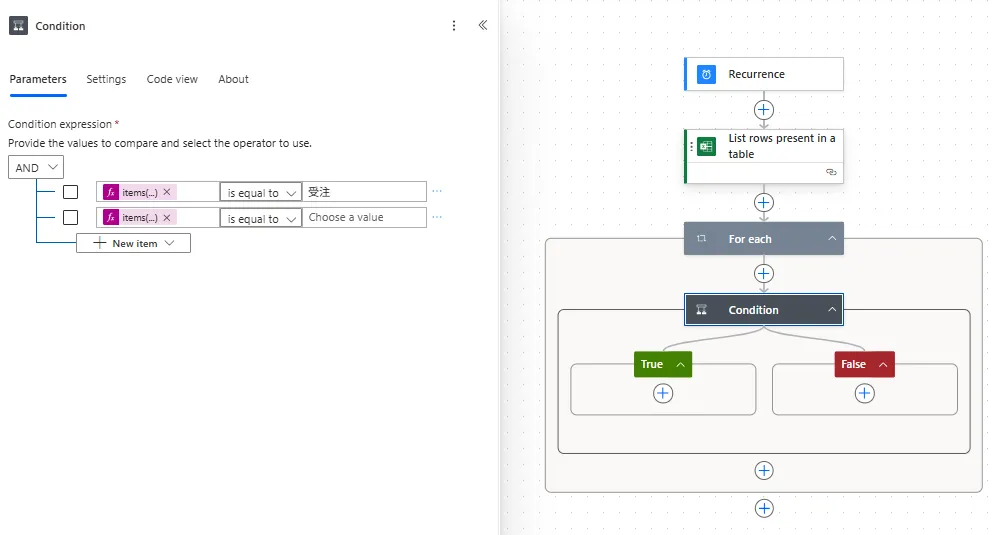This screenshot has height=535, width=999.
Task: Remove the first items(...) expression token
Action: coord(167,192)
